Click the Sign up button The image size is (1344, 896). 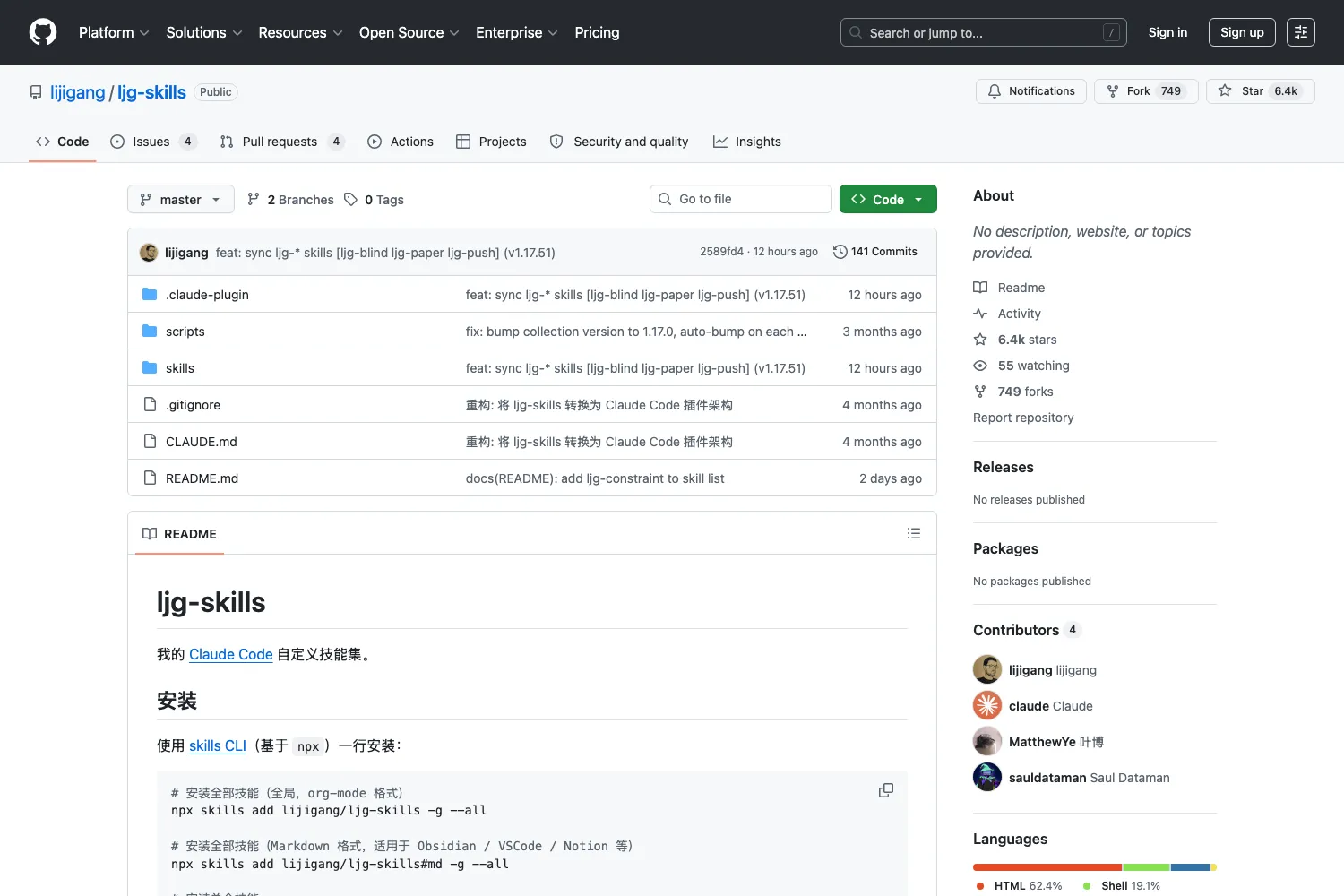point(1242,32)
